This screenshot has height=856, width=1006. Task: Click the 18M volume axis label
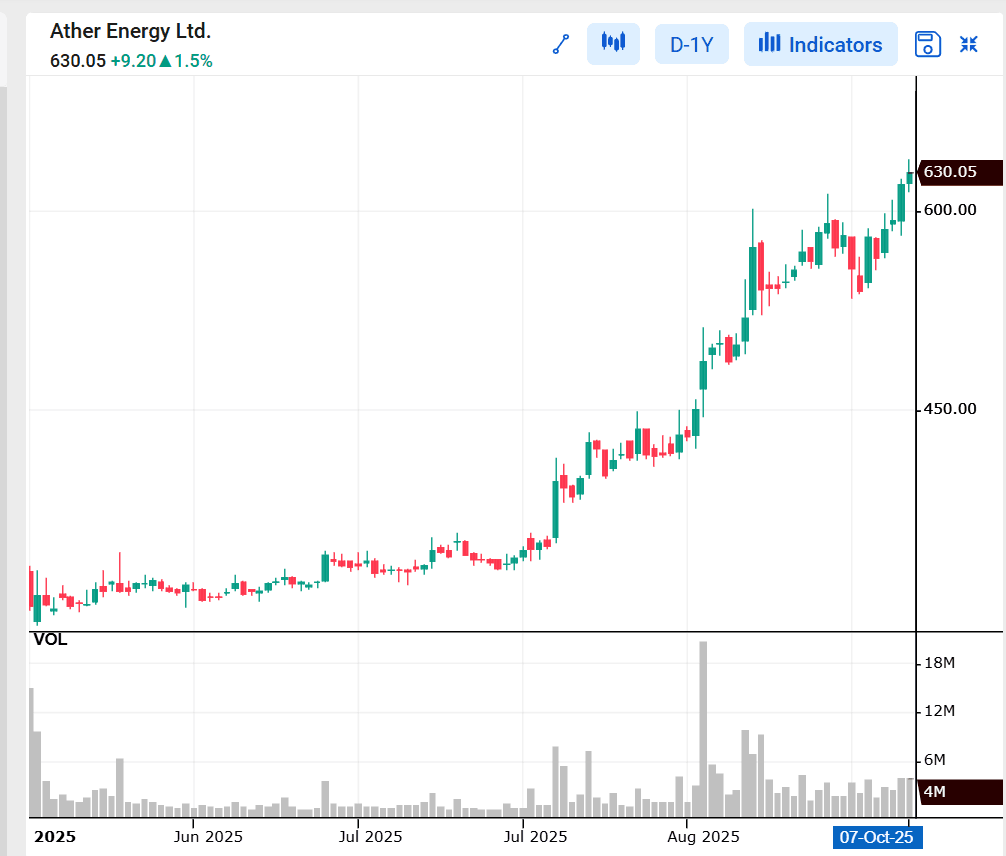[x=939, y=663]
